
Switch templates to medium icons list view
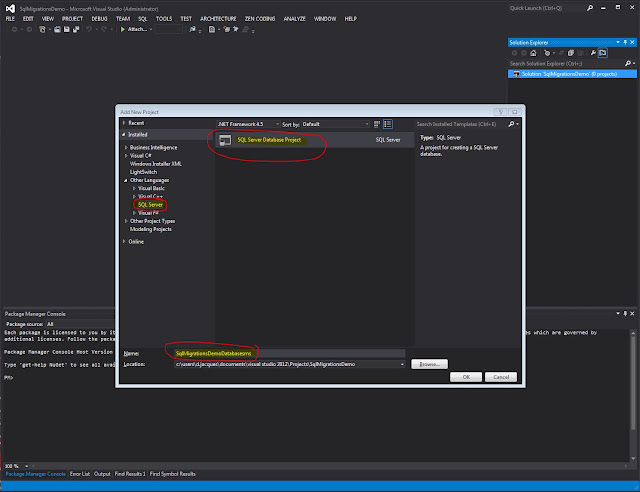pos(388,124)
